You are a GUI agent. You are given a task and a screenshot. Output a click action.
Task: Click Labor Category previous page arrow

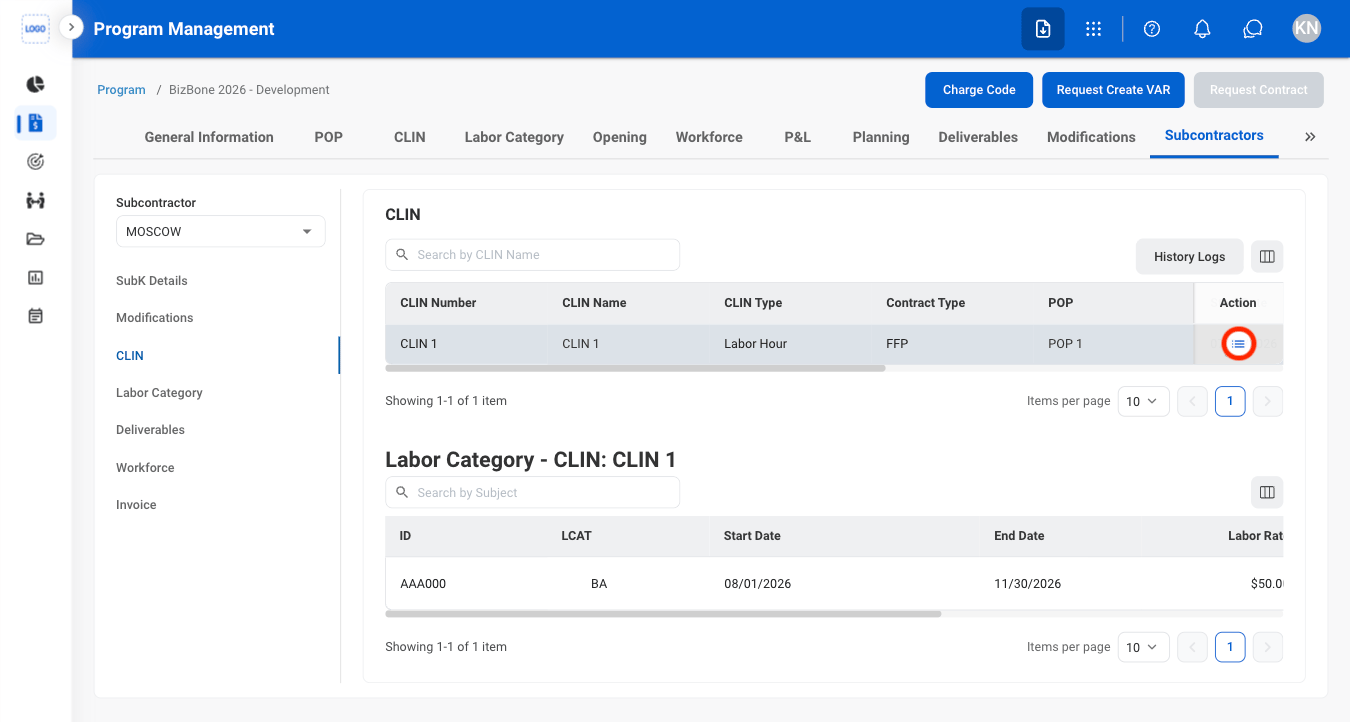click(1193, 647)
